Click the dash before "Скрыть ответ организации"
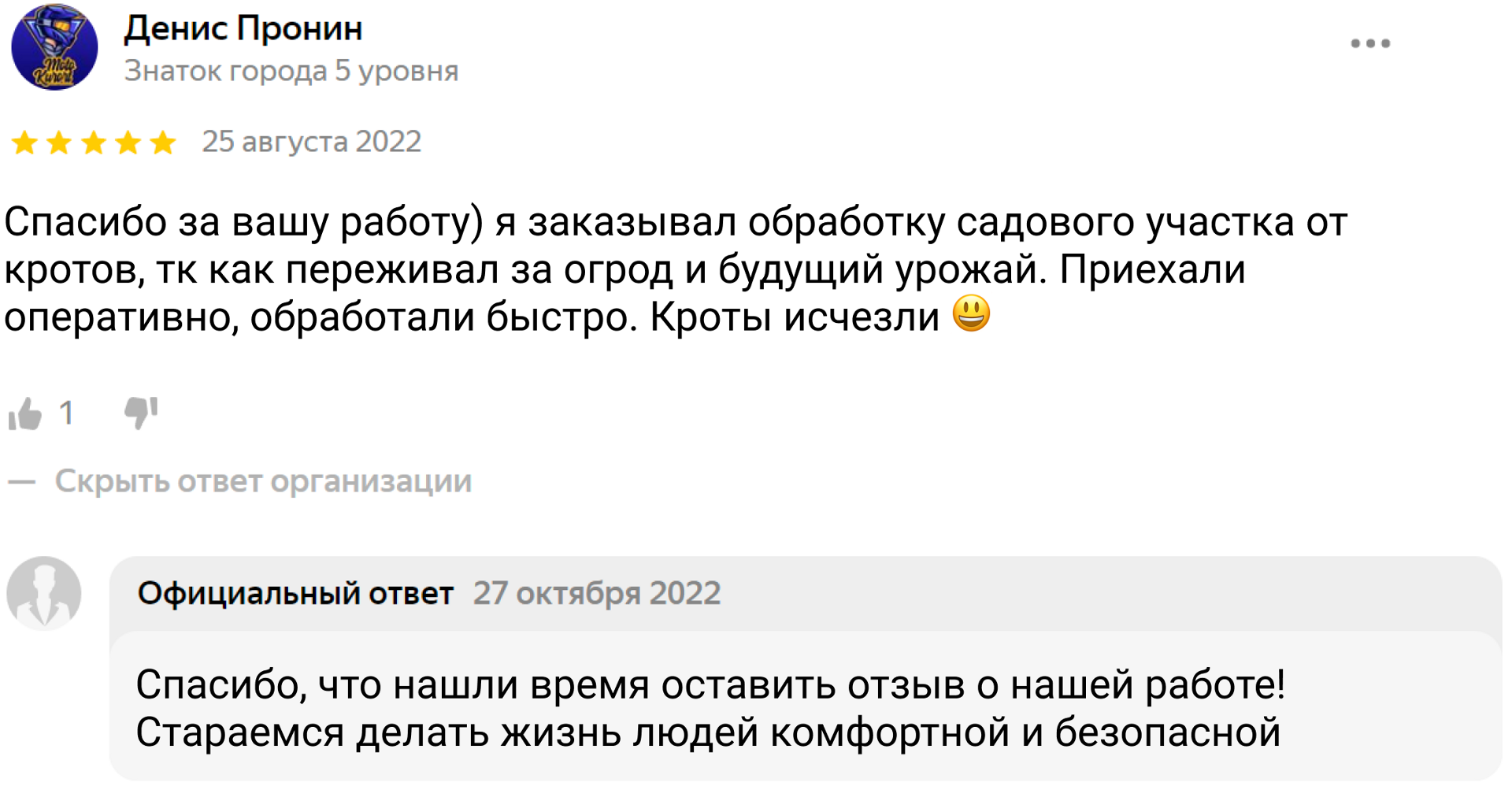 21,482
